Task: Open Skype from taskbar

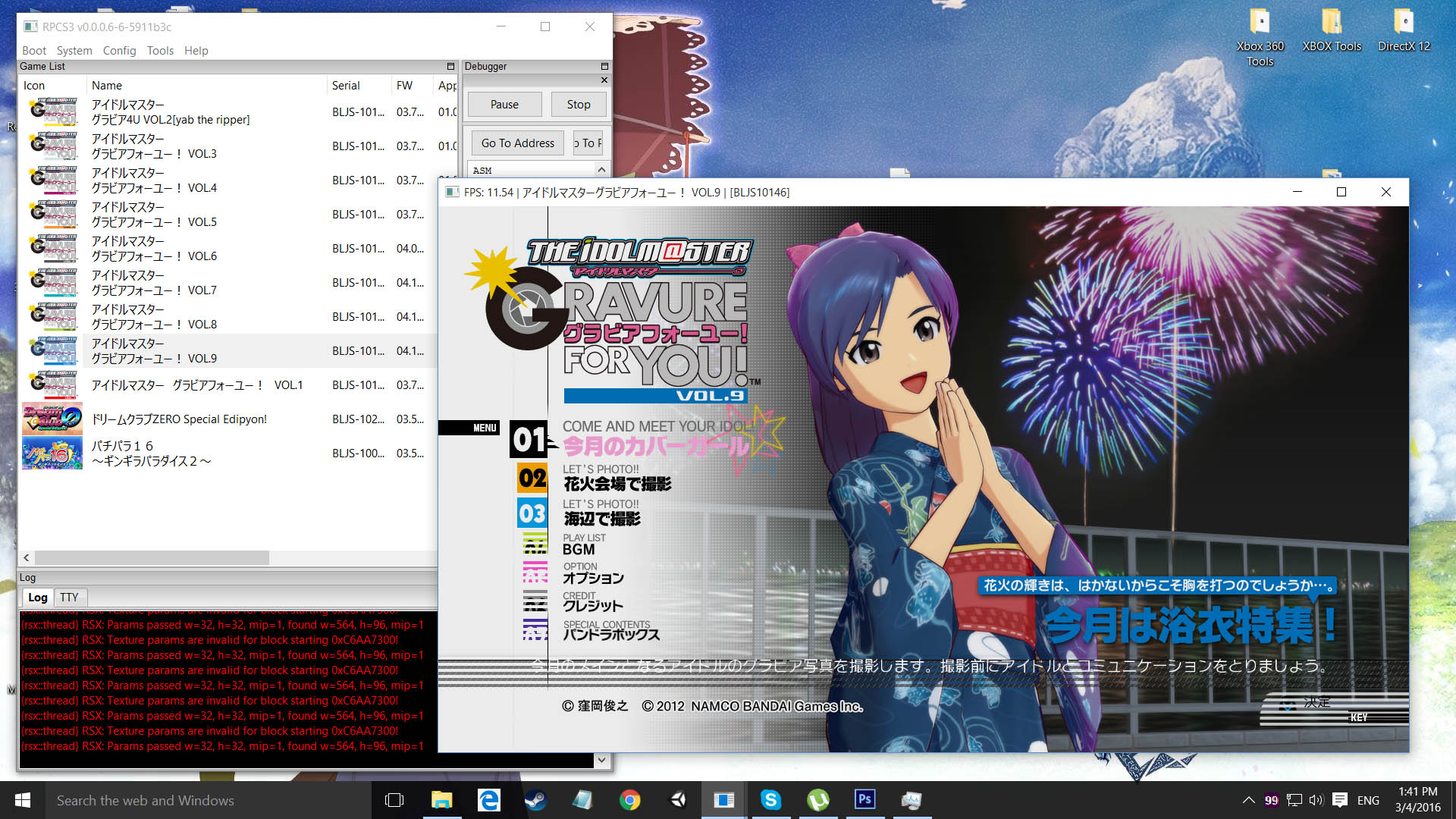Action: [770, 800]
